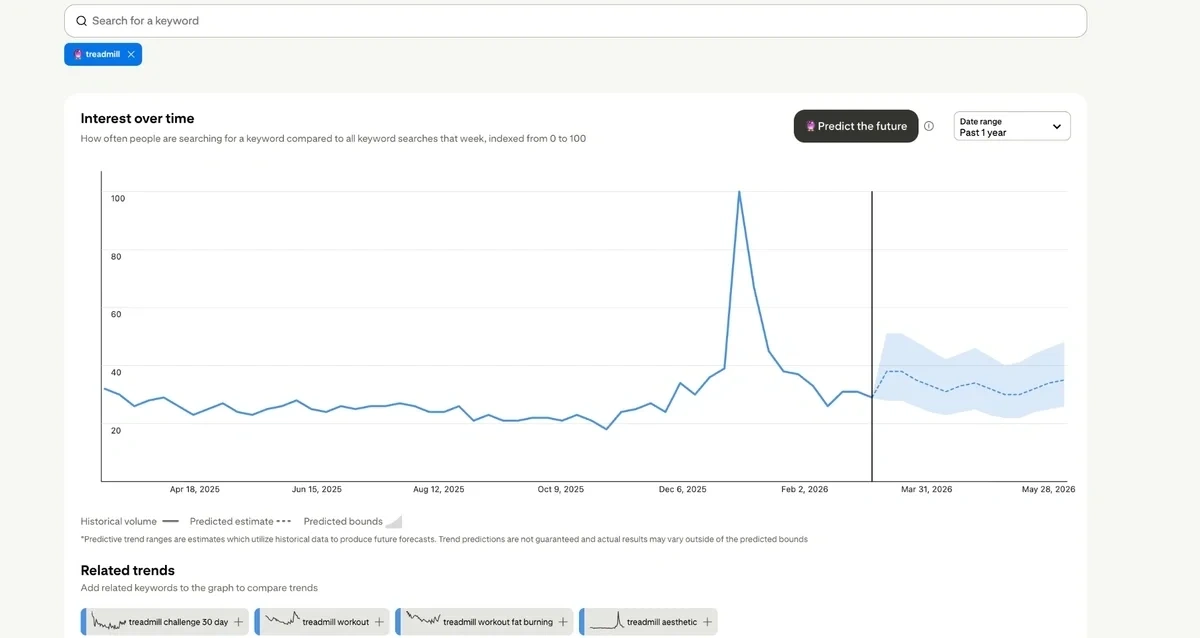Remove the treadmill keyword chip
This screenshot has width=1200, height=638.
pyautogui.click(x=131, y=55)
